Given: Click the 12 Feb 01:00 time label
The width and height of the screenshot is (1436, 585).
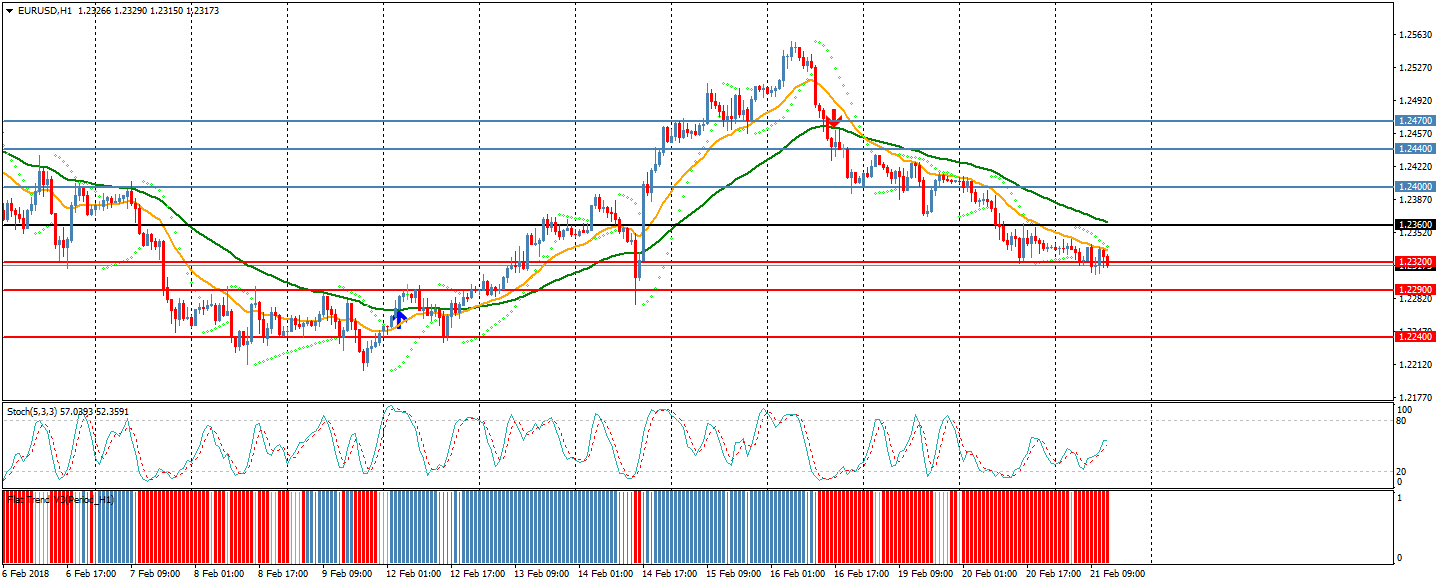Looking at the screenshot, I should tap(415, 575).
